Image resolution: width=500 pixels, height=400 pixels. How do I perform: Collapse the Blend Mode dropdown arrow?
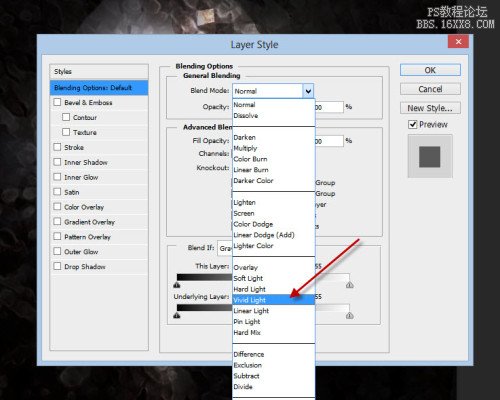pos(308,91)
